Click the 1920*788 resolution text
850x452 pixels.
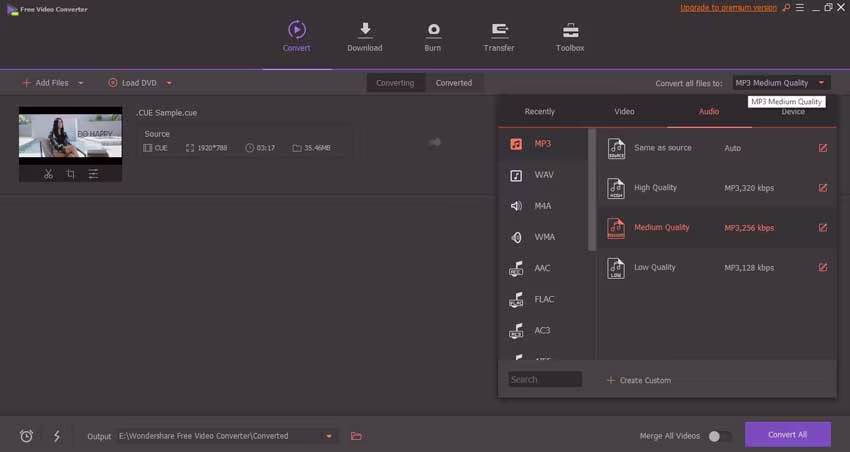[x=212, y=148]
